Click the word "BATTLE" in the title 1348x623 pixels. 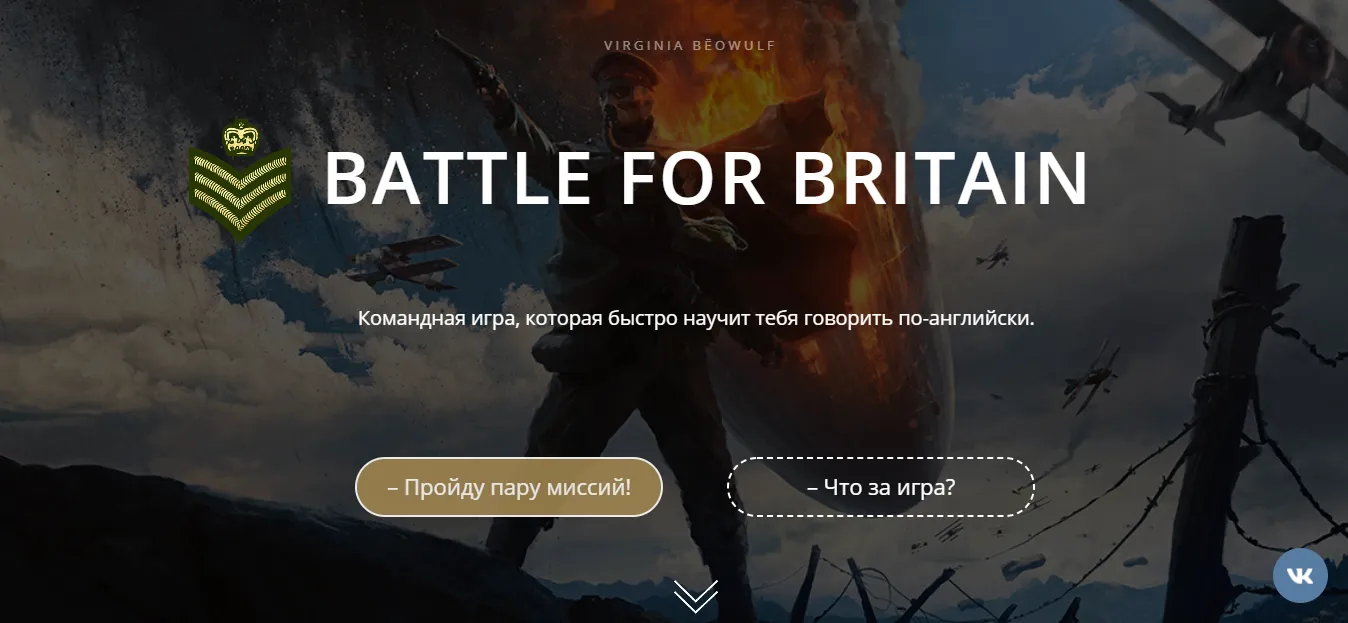point(458,178)
